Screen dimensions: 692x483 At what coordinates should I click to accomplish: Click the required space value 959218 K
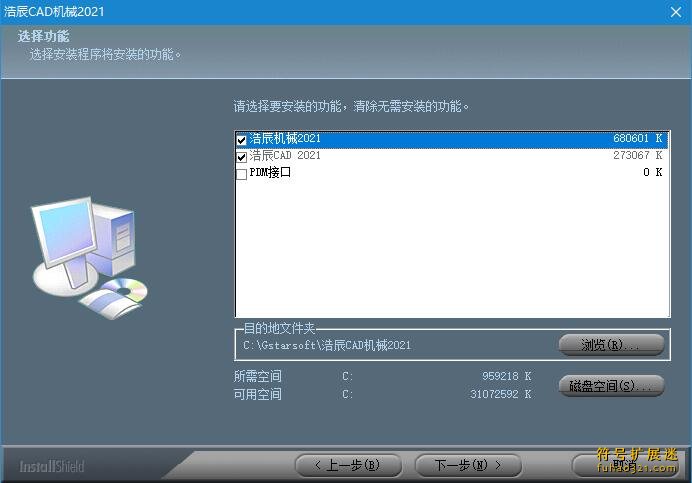[x=507, y=376]
